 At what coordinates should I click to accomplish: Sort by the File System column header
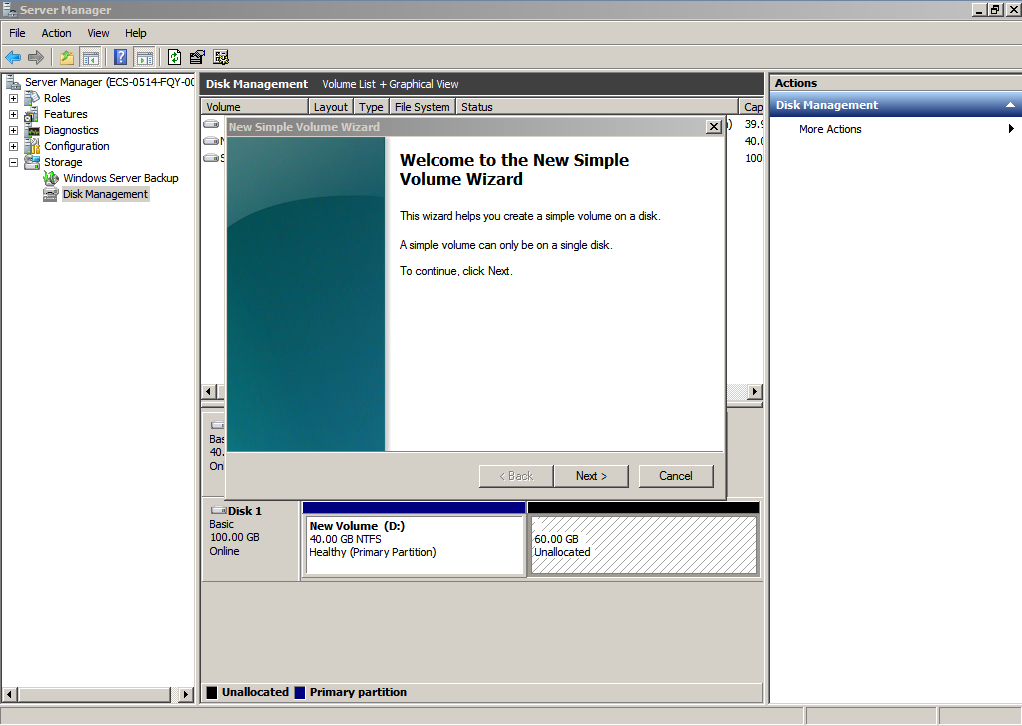pos(422,107)
